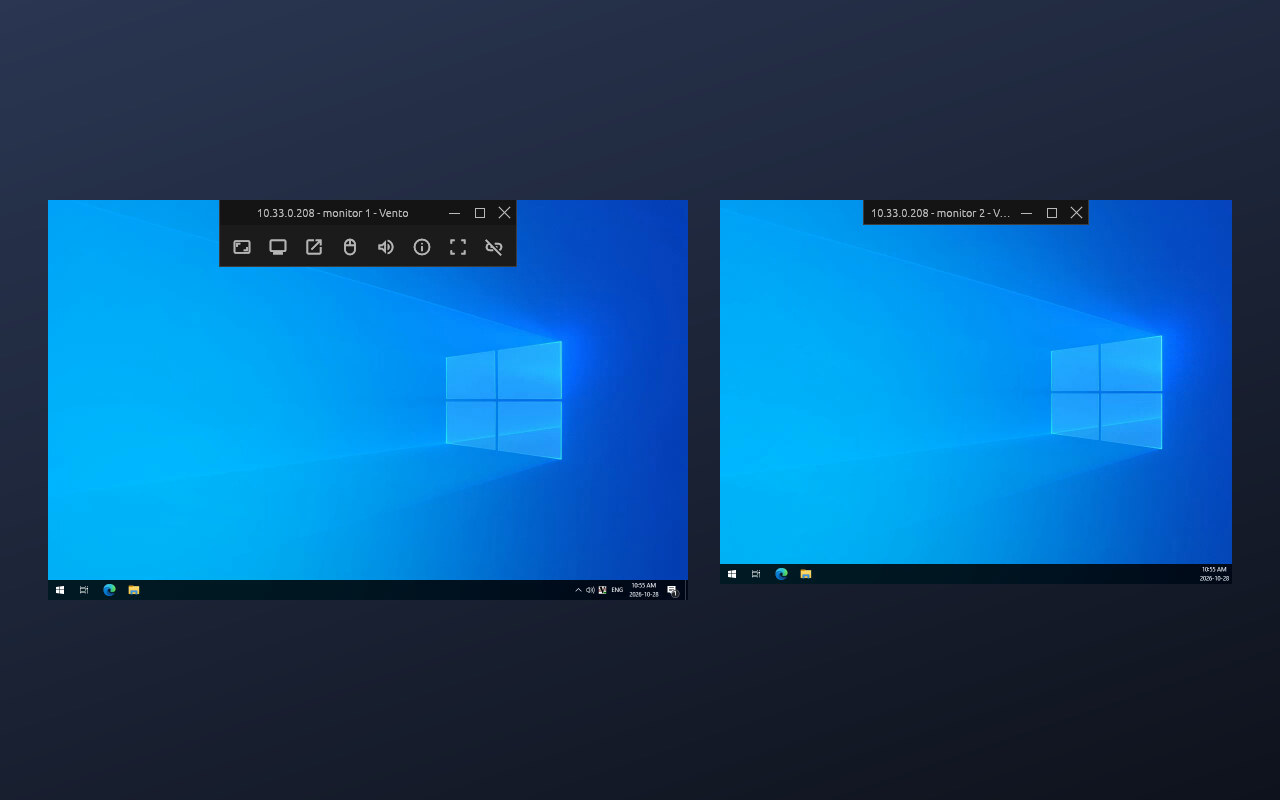
Task: Minimize the monitor 2 Vento window
Action: click(x=1027, y=213)
